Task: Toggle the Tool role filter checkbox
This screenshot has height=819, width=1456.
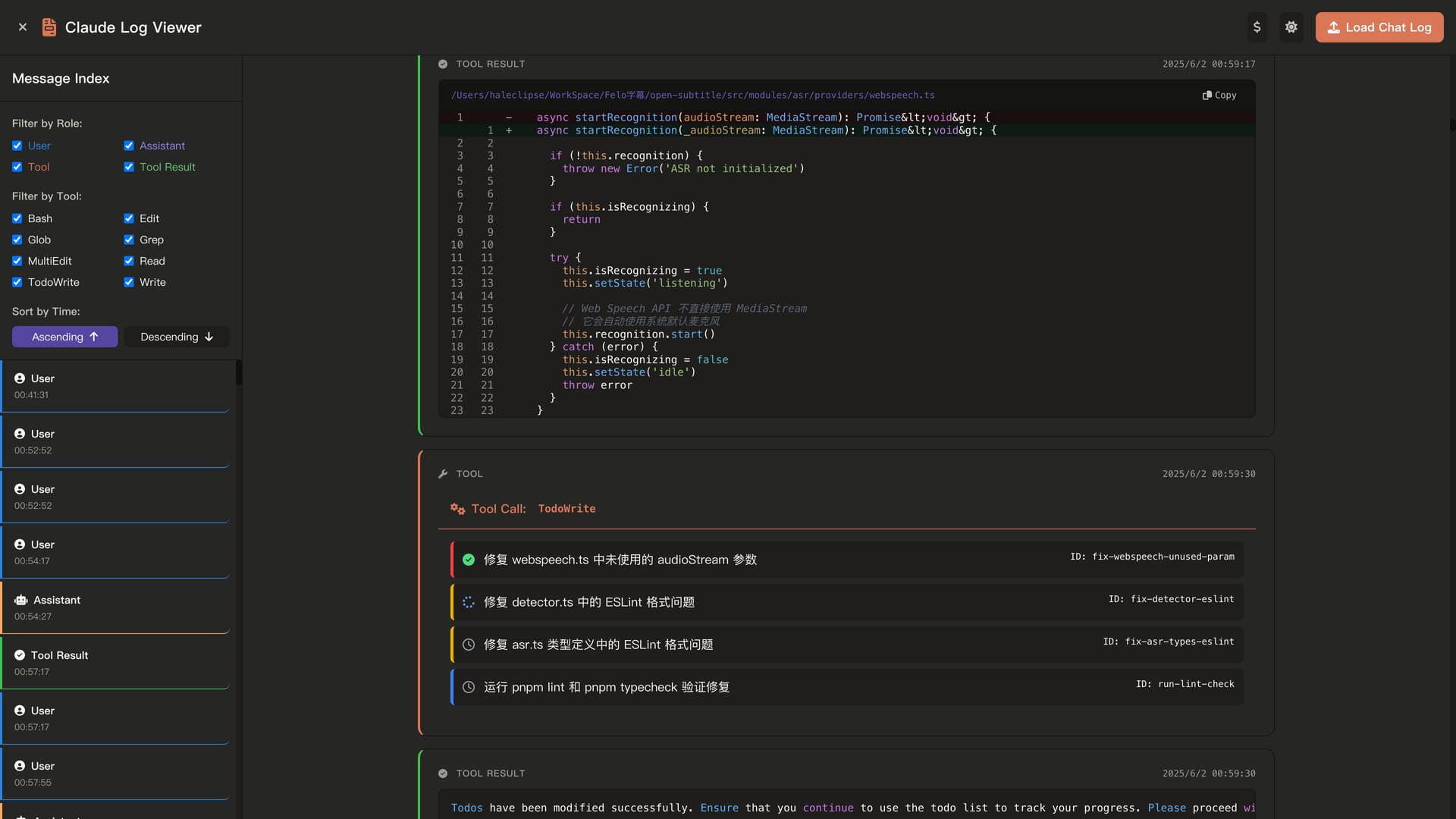Action: 17,167
